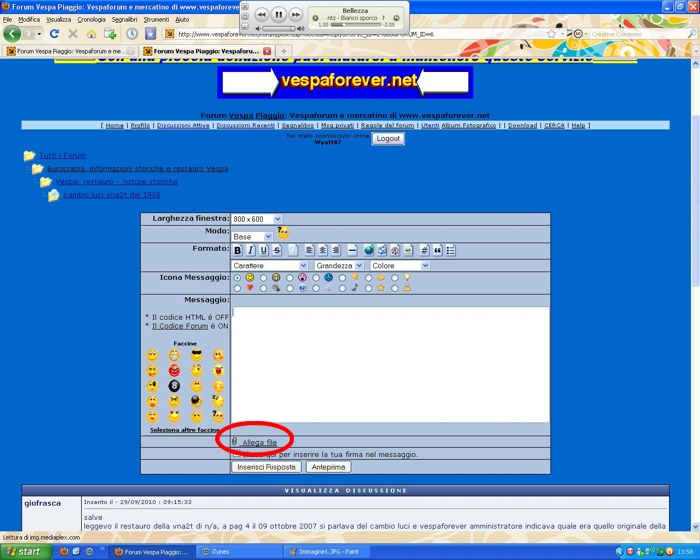The image size is (700, 560).
Task: Select the star message icon radio
Action: (x=368, y=288)
